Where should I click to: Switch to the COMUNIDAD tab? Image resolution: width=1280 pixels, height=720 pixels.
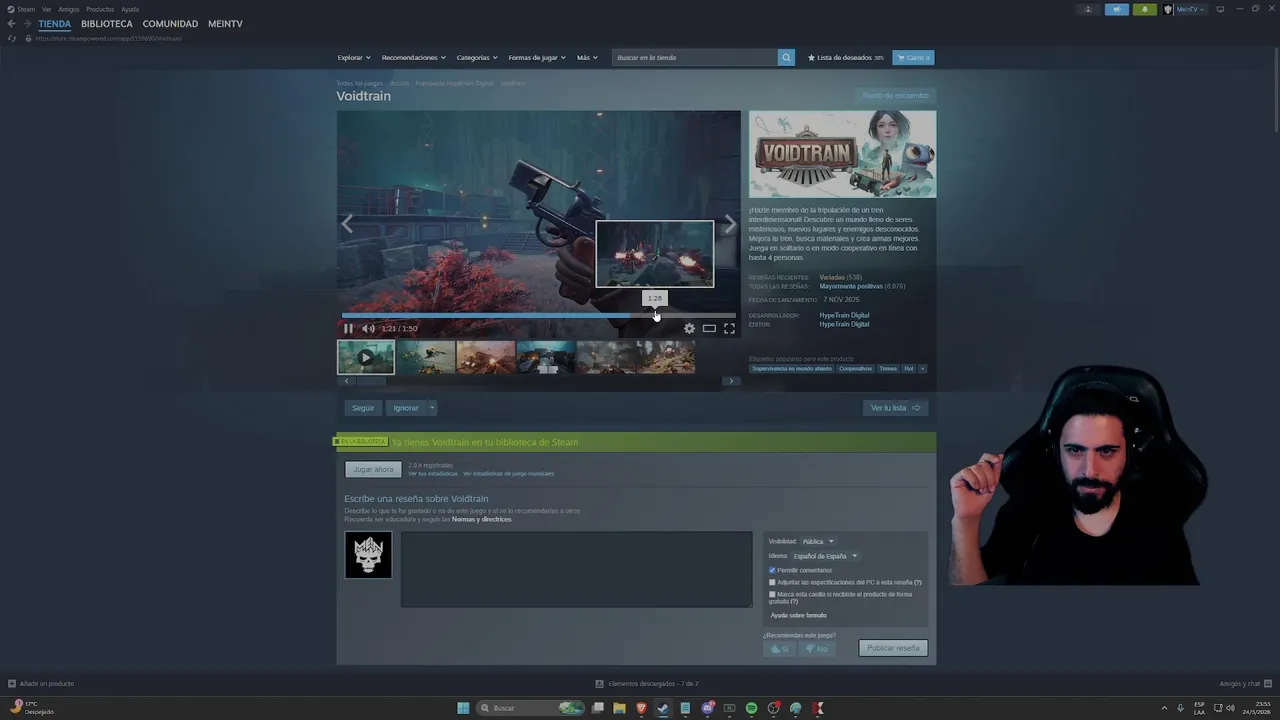pos(170,23)
